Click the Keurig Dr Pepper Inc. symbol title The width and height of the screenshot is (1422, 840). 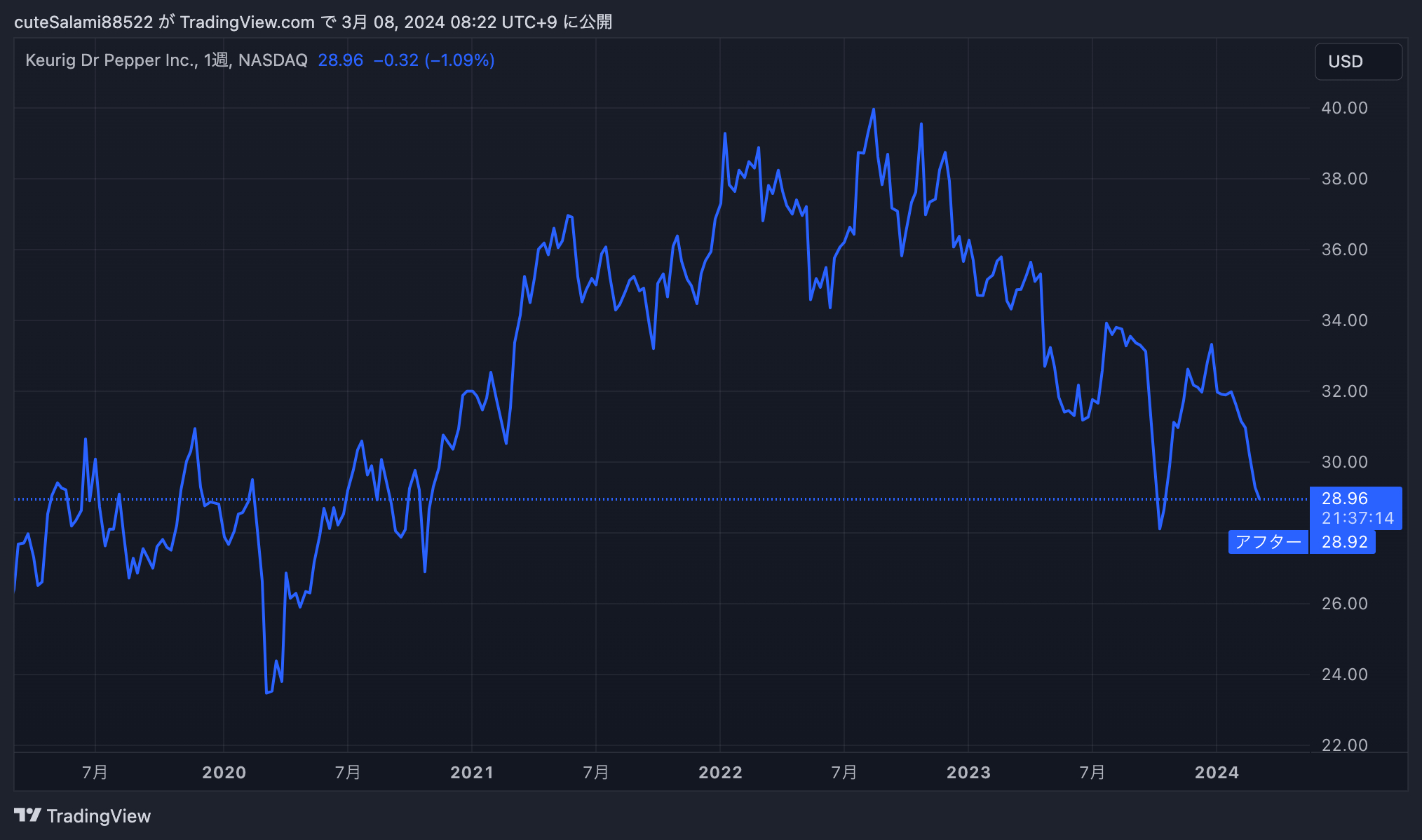(x=111, y=60)
